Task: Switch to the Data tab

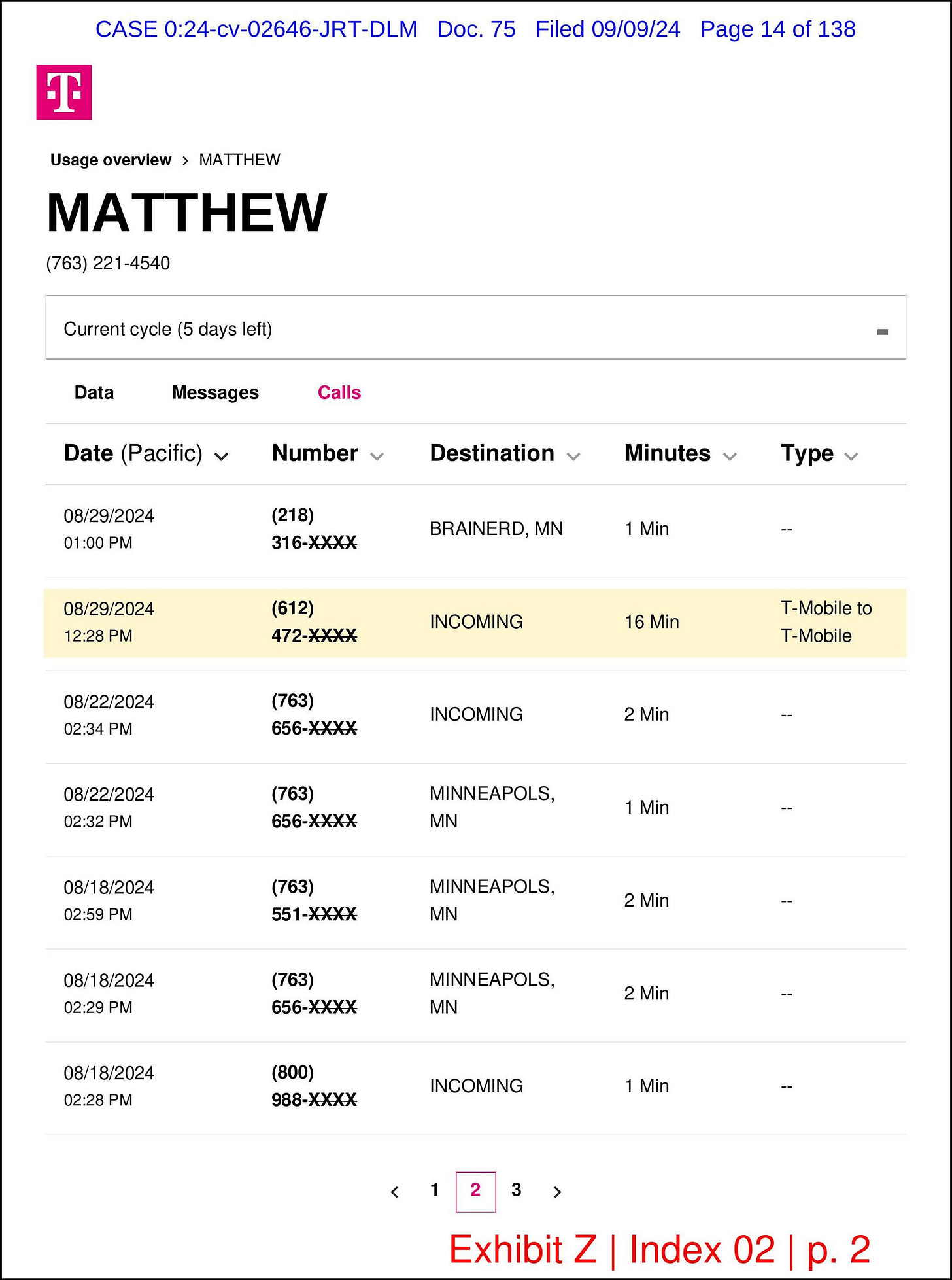Action: (94, 392)
